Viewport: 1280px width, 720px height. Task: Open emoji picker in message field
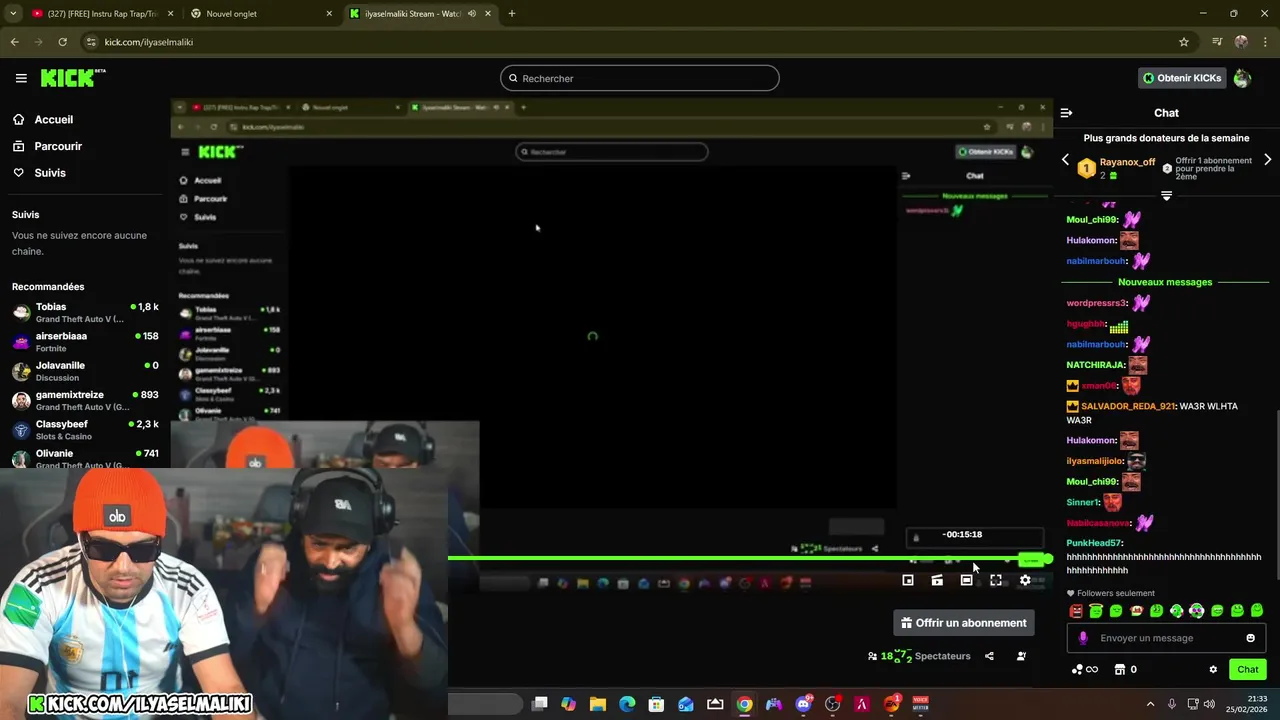(1250, 638)
